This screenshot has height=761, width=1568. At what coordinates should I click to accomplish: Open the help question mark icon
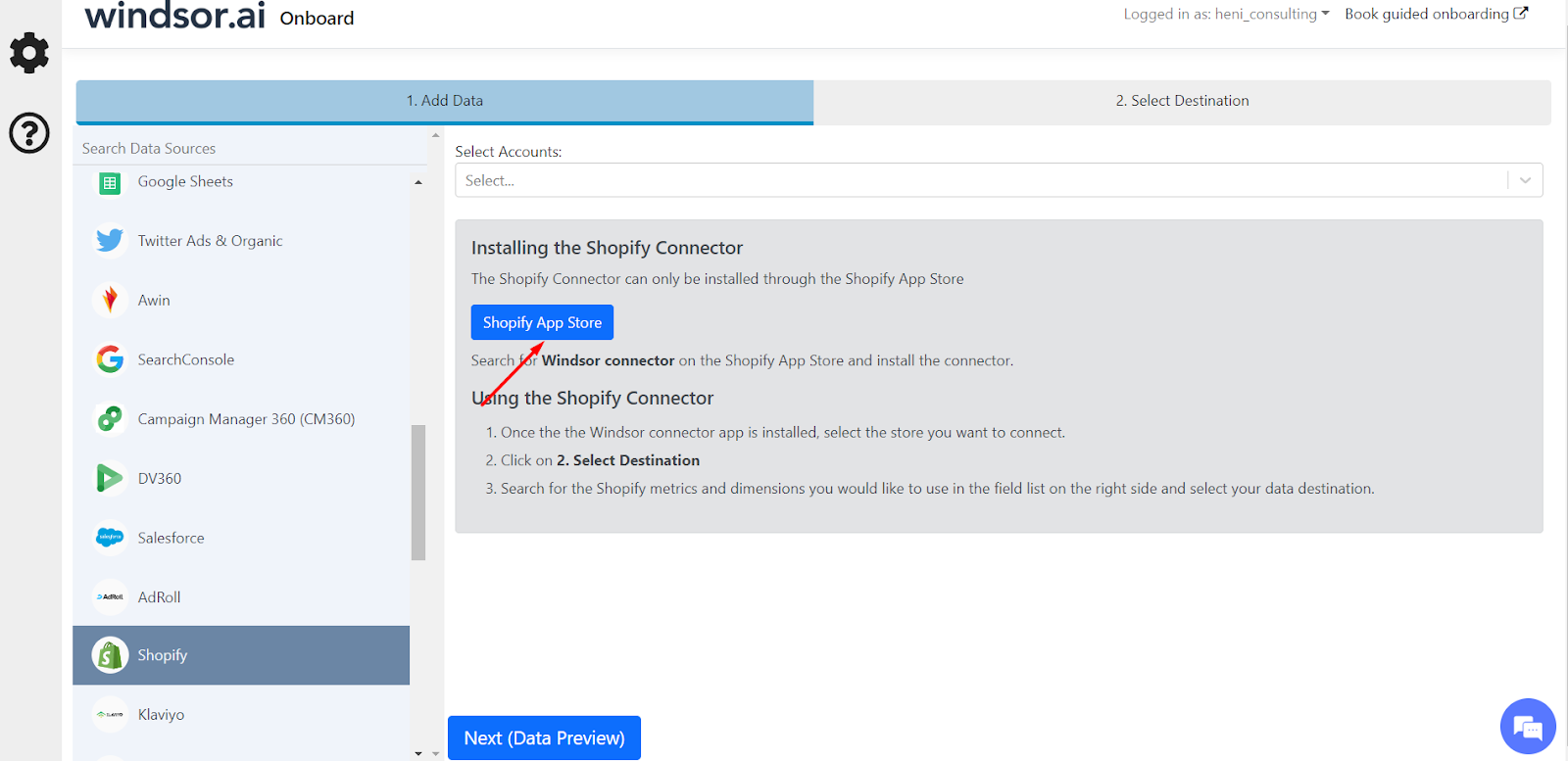(29, 133)
